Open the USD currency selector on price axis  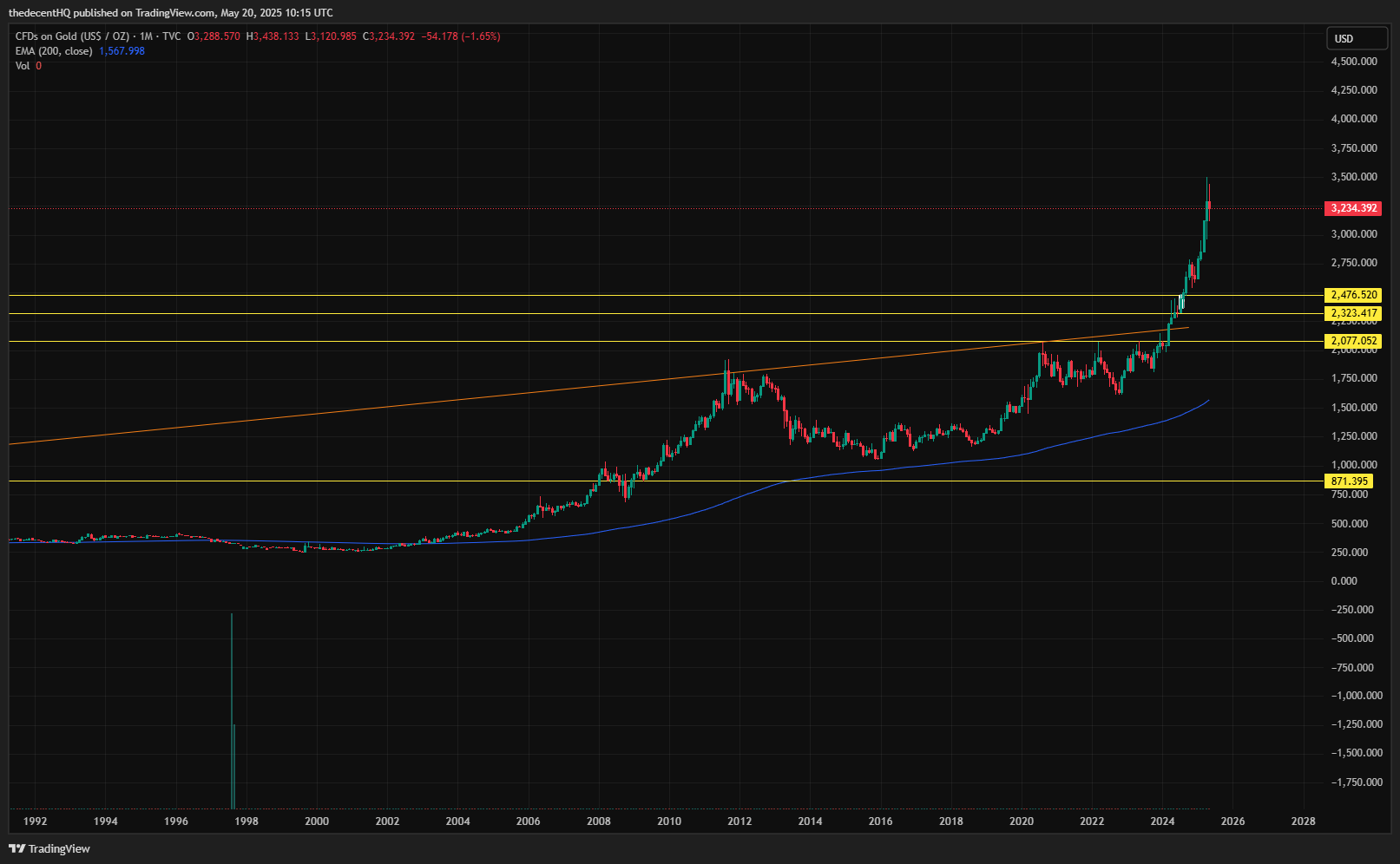pos(1357,38)
